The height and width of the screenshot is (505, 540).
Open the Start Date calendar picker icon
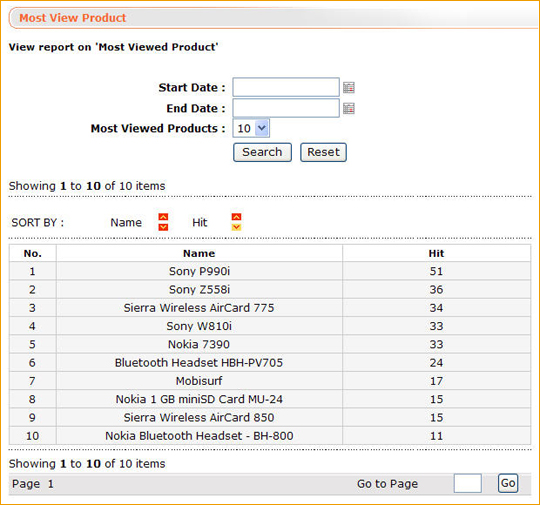click(x=349, y=87)
